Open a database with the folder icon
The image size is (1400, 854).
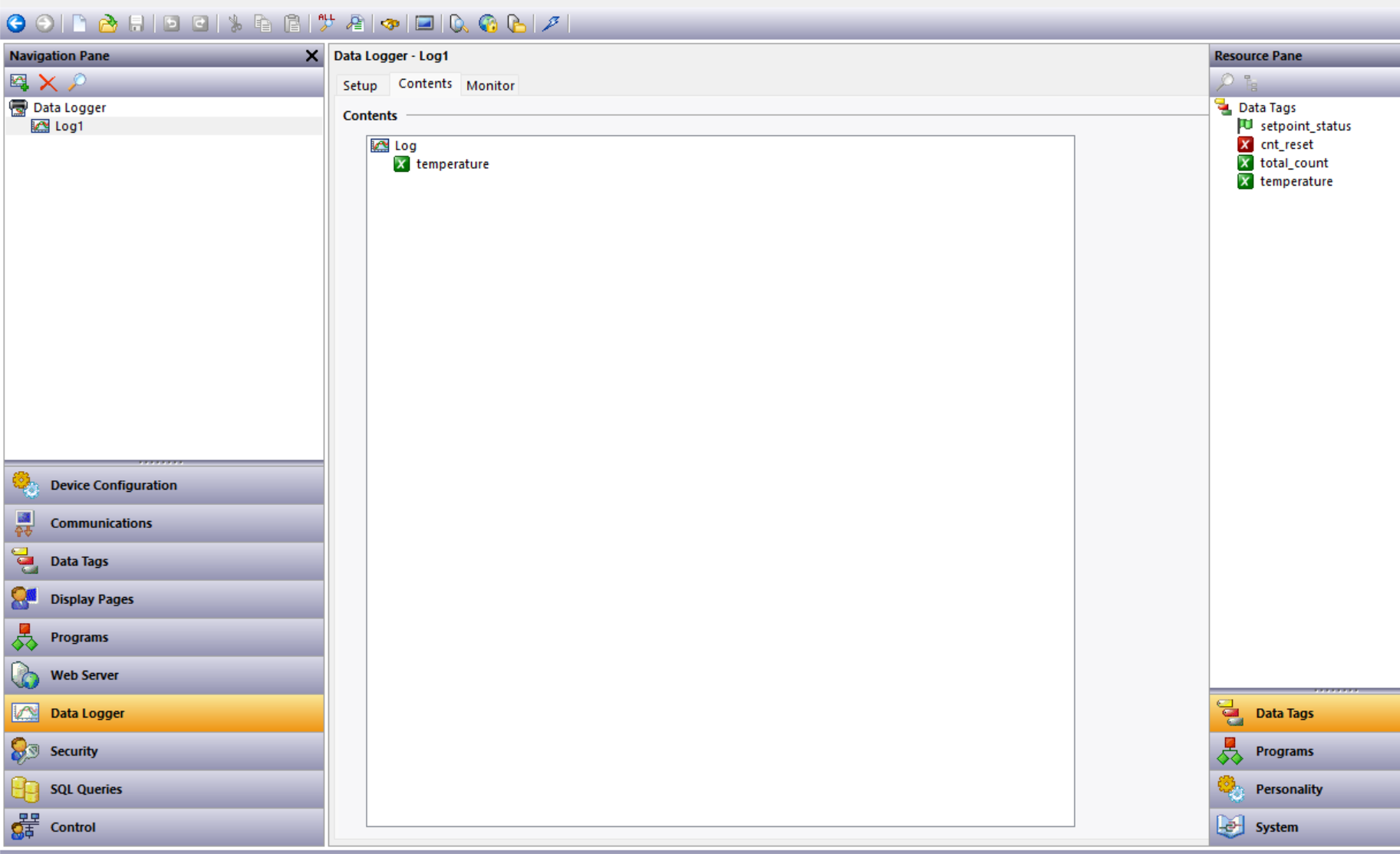108,24
